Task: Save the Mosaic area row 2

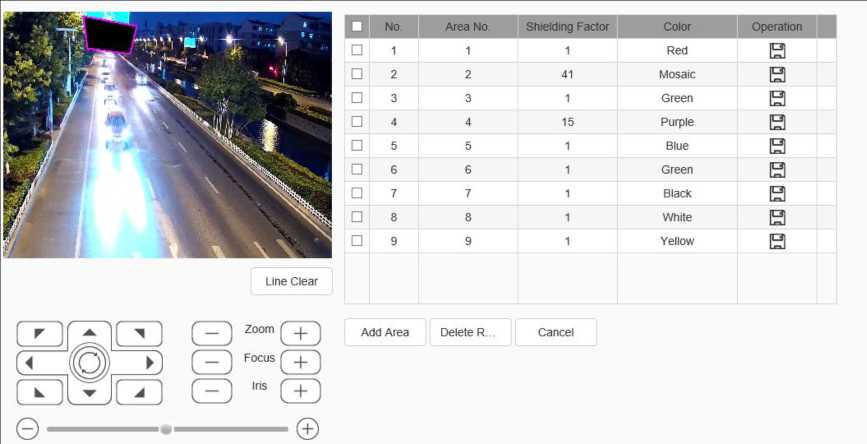Action: tap(777, 74)
